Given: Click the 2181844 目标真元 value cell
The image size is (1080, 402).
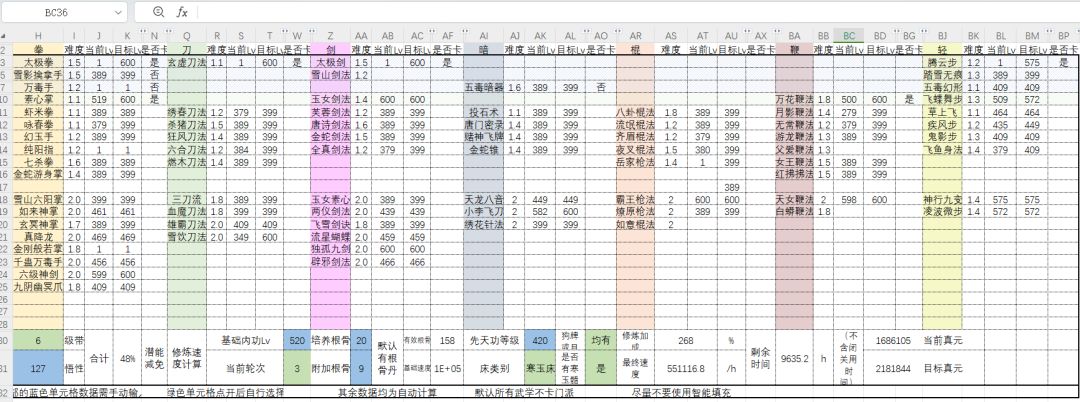Looking at the screenshot, I should 894,368.
